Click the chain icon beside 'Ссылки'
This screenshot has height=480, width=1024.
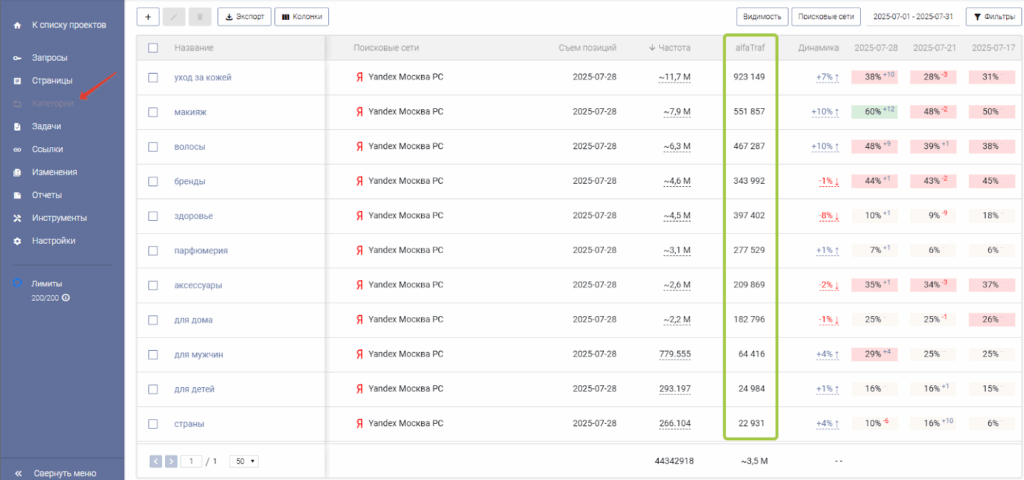click(x=17, y=150)
